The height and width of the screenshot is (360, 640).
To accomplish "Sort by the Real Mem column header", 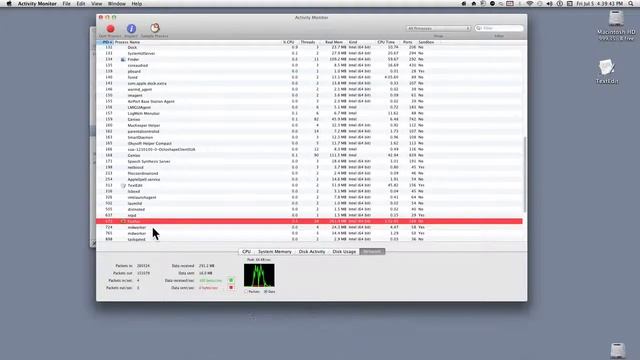I will pos(333,42).
